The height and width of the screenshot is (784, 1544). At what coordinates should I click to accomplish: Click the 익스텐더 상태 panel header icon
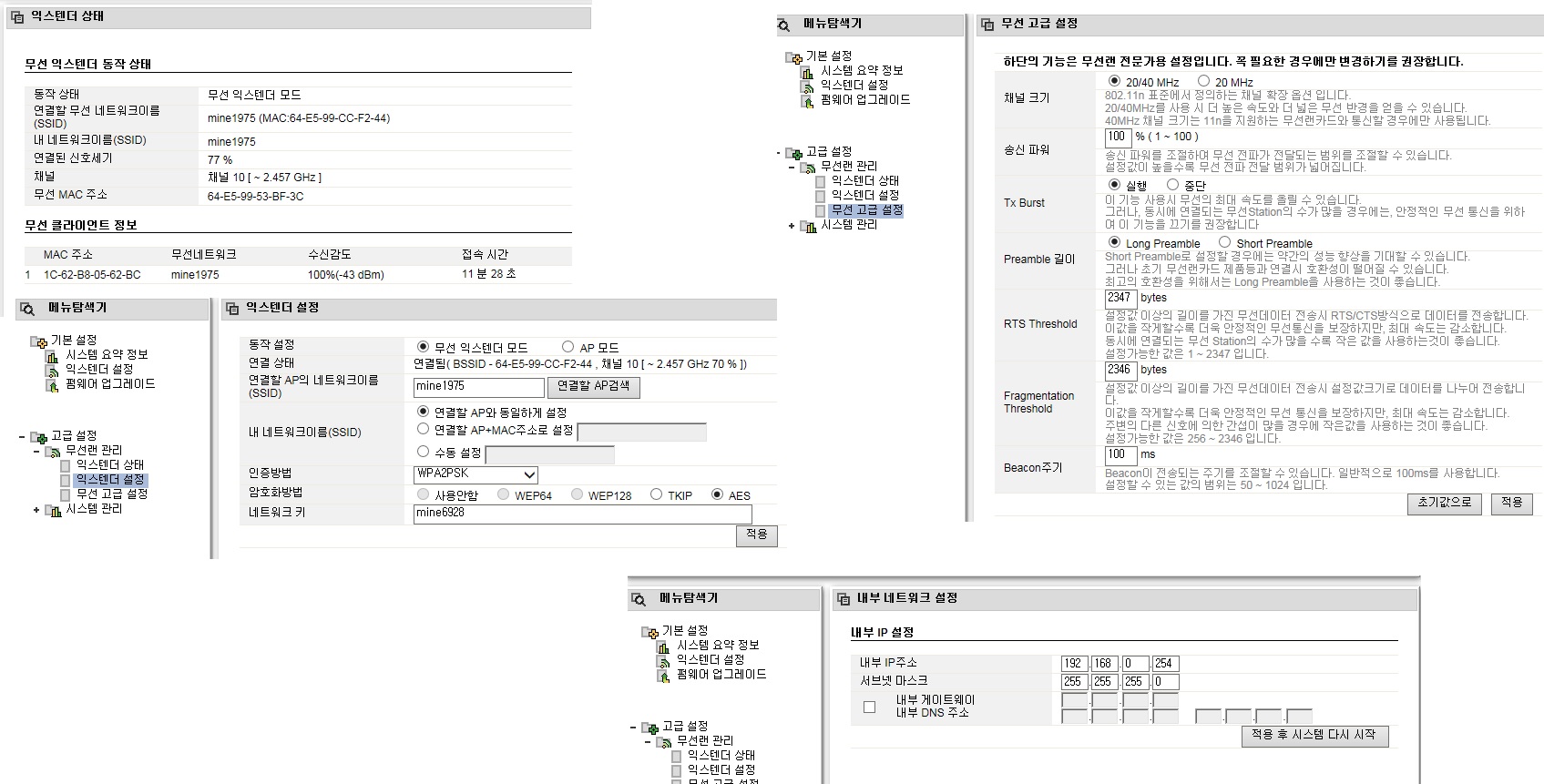click(16, 16)
